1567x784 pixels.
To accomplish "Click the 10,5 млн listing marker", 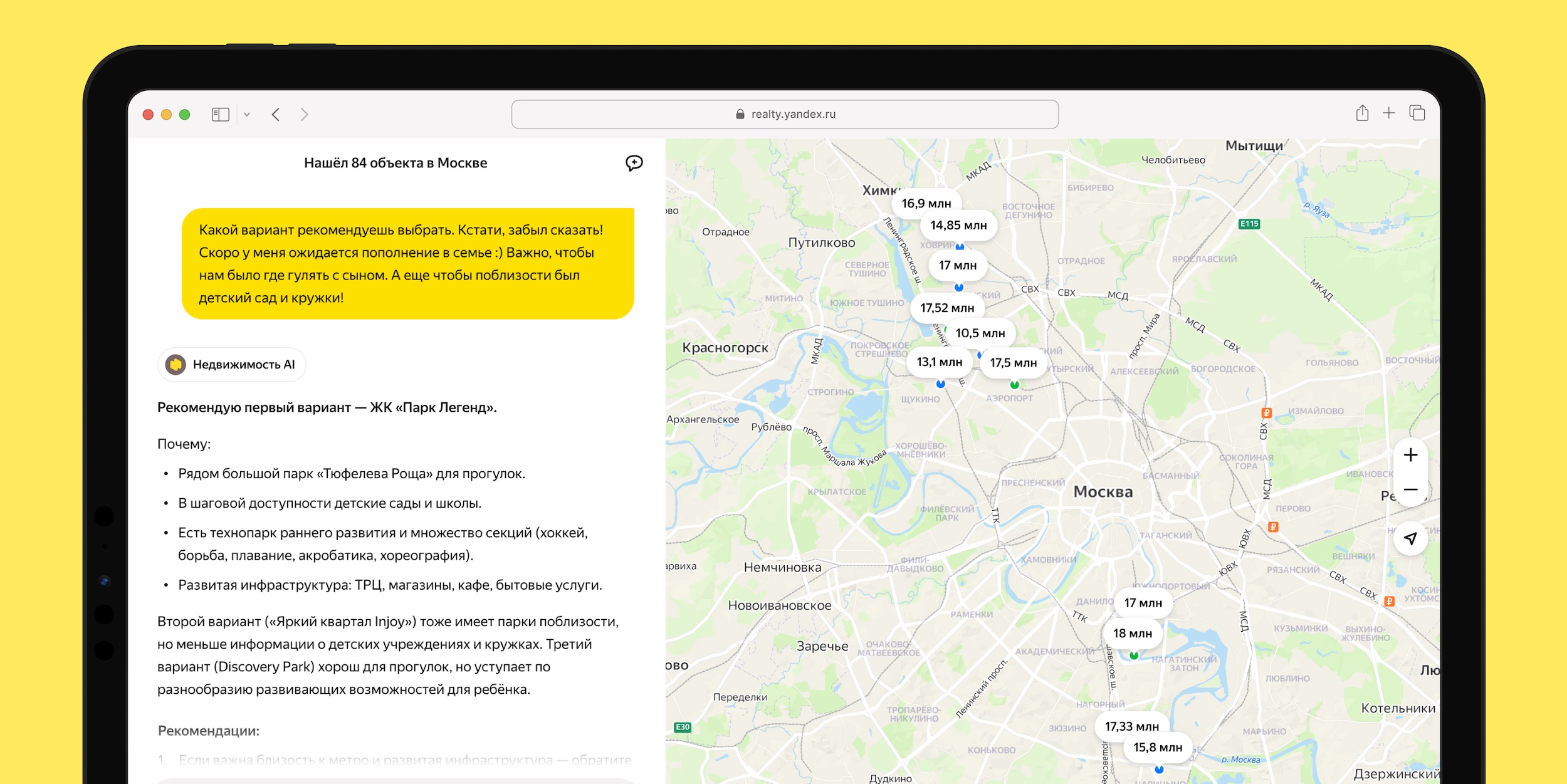I will 980,333.
